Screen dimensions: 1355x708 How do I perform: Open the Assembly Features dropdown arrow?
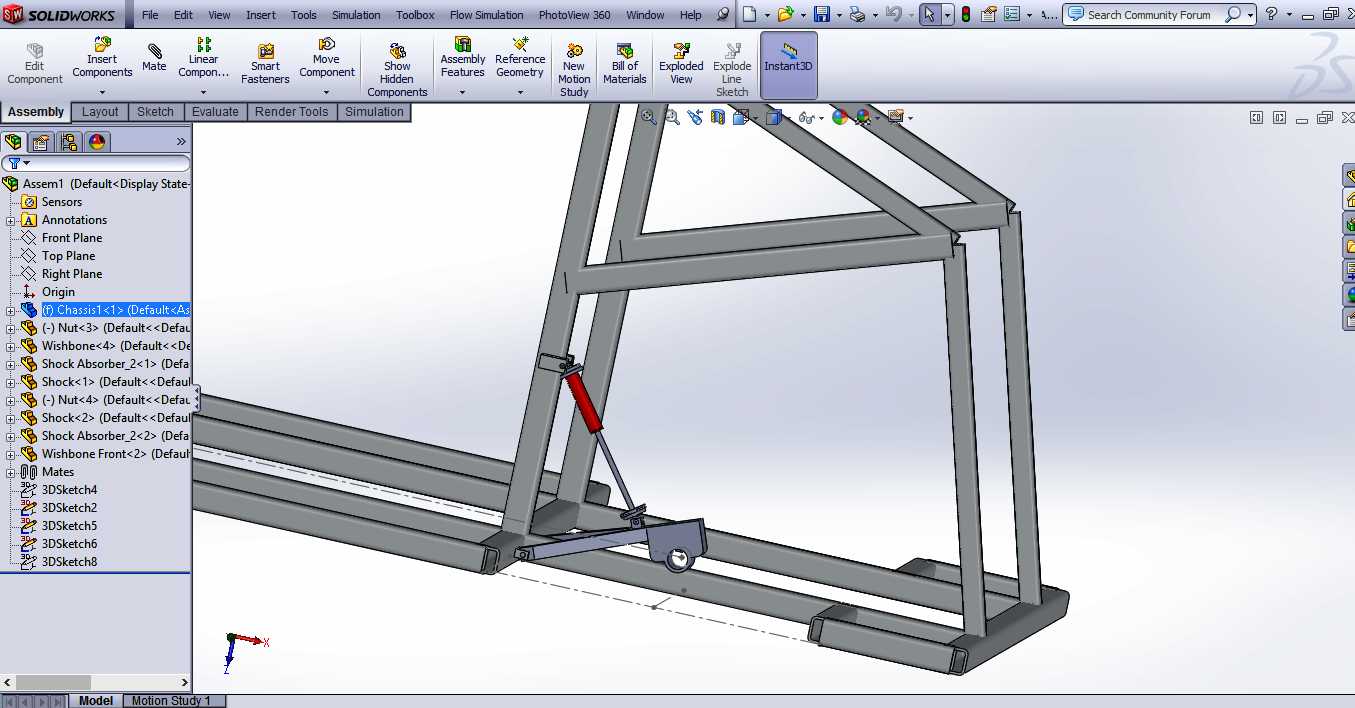coord(462,92)
